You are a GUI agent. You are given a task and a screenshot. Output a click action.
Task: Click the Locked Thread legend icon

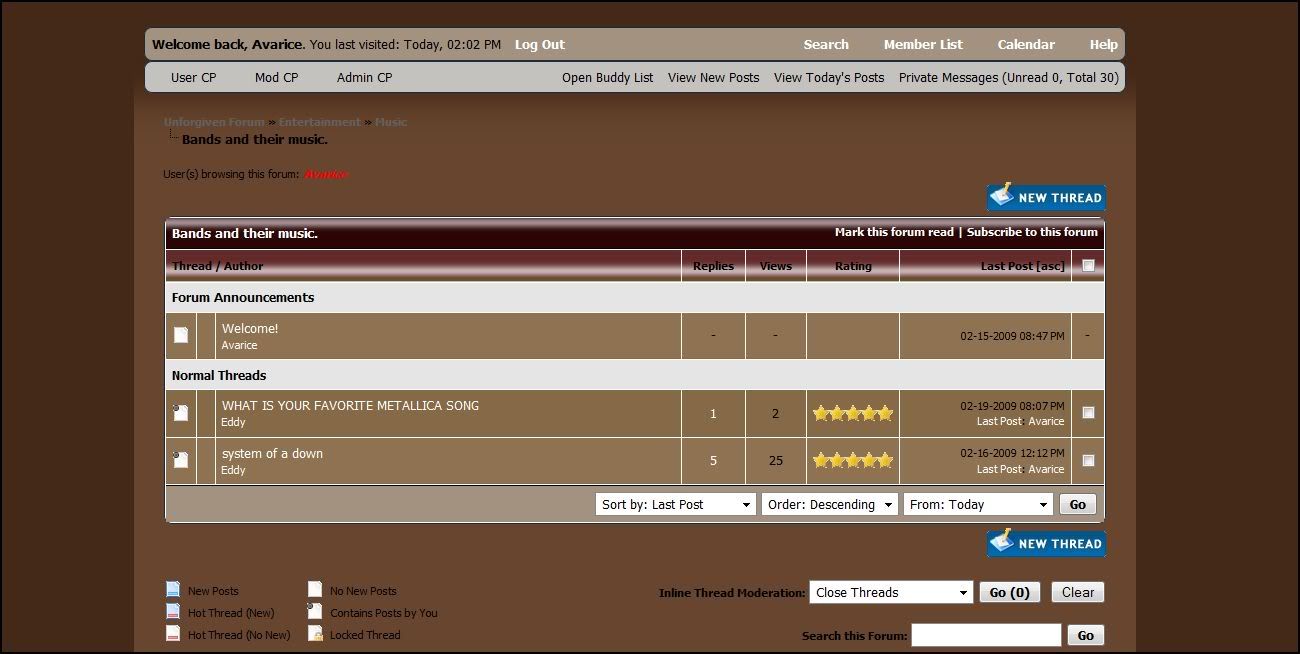click(315, 634)
